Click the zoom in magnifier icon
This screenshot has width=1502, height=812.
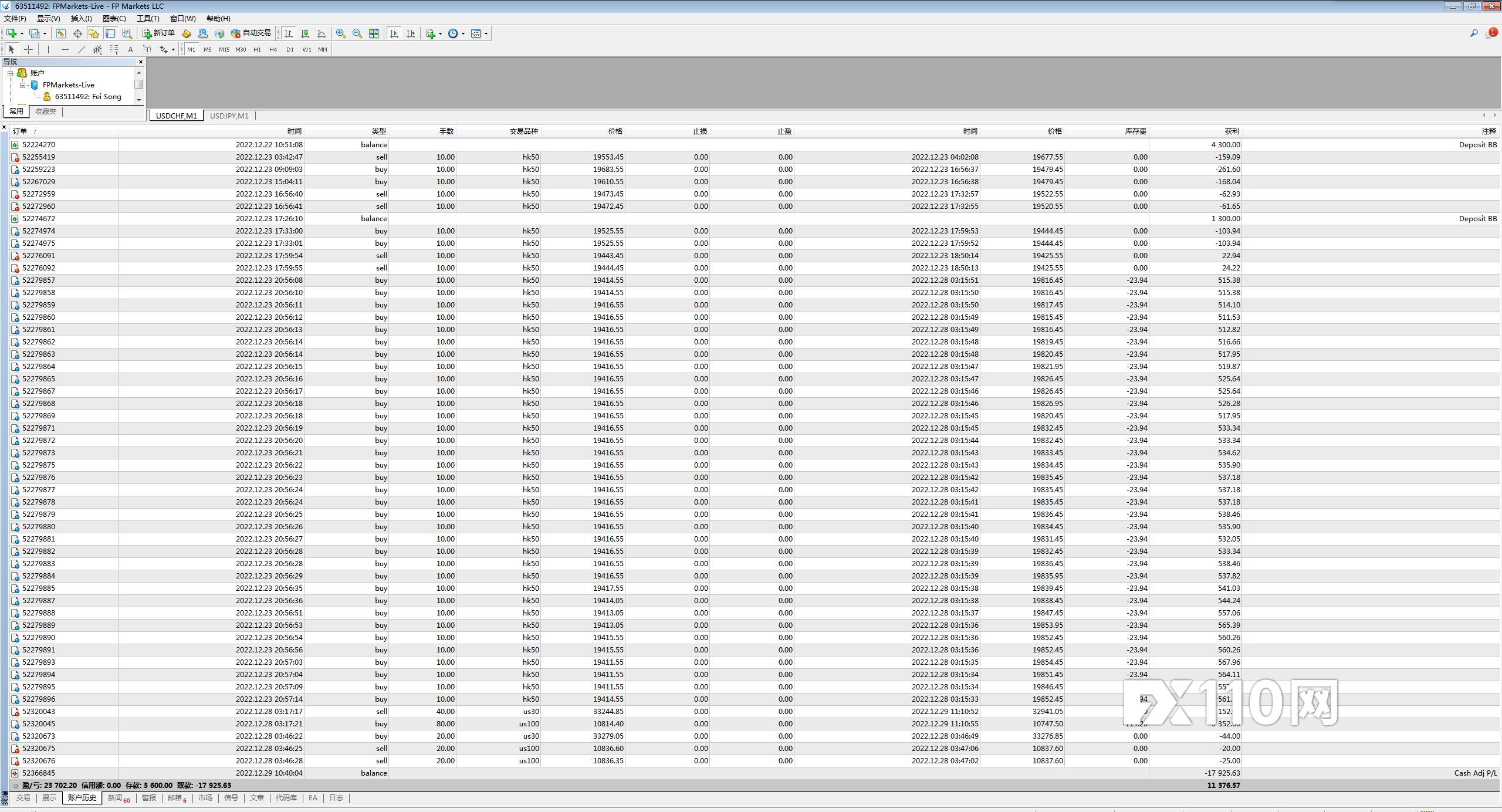341,33
